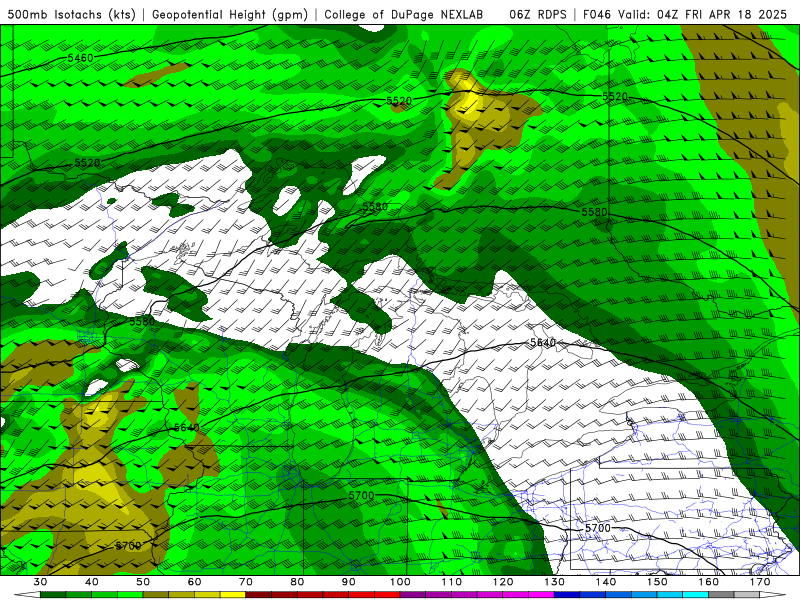Click the yellow swatch below the 70 scale value
This screenshot has width=800, height=600.
[x=233, y=595]
